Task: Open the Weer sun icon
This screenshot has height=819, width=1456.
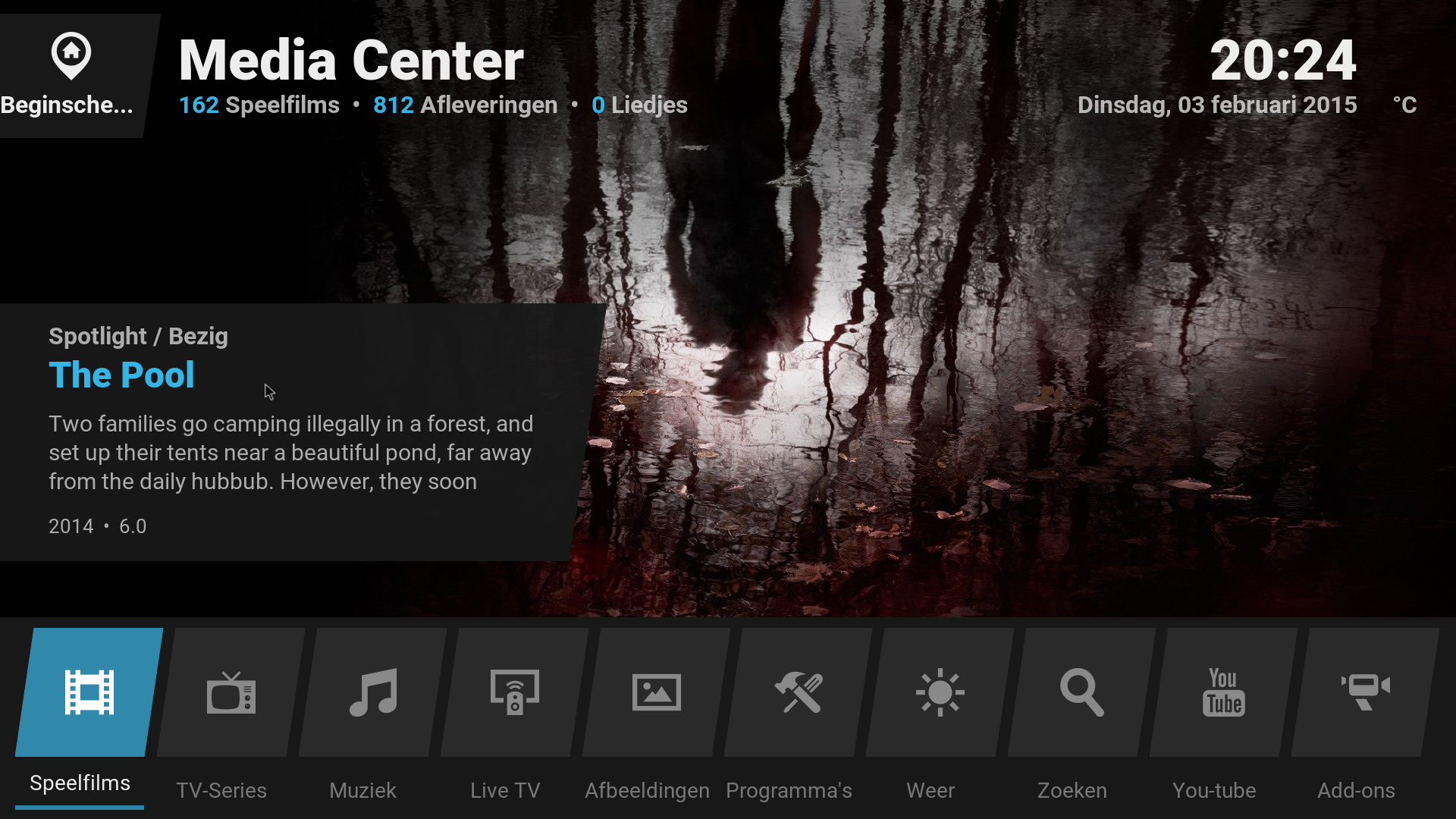Action: coord(940,692)
